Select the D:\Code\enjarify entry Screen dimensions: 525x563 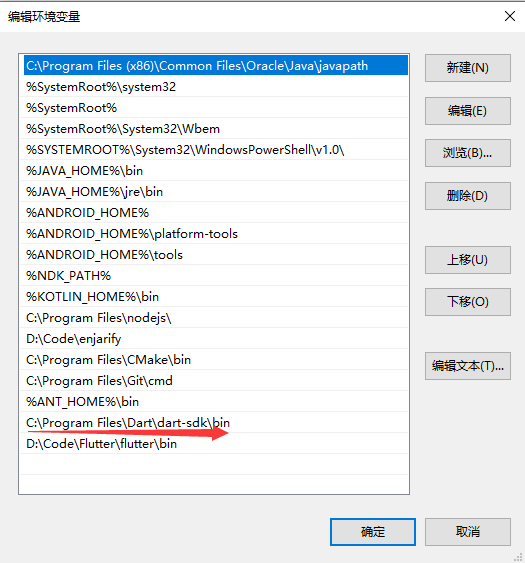tap(214, 339)
